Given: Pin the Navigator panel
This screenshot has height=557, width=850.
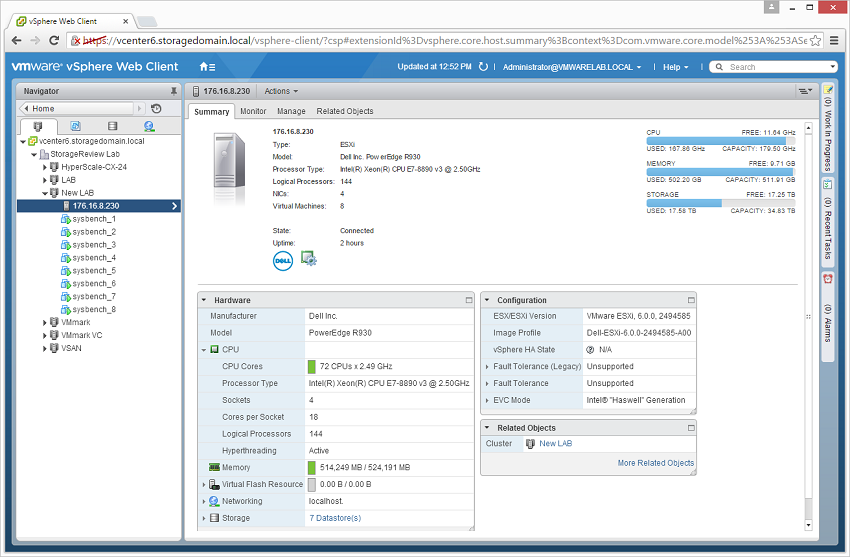Looking at the screenshot, I should point(173,91).
